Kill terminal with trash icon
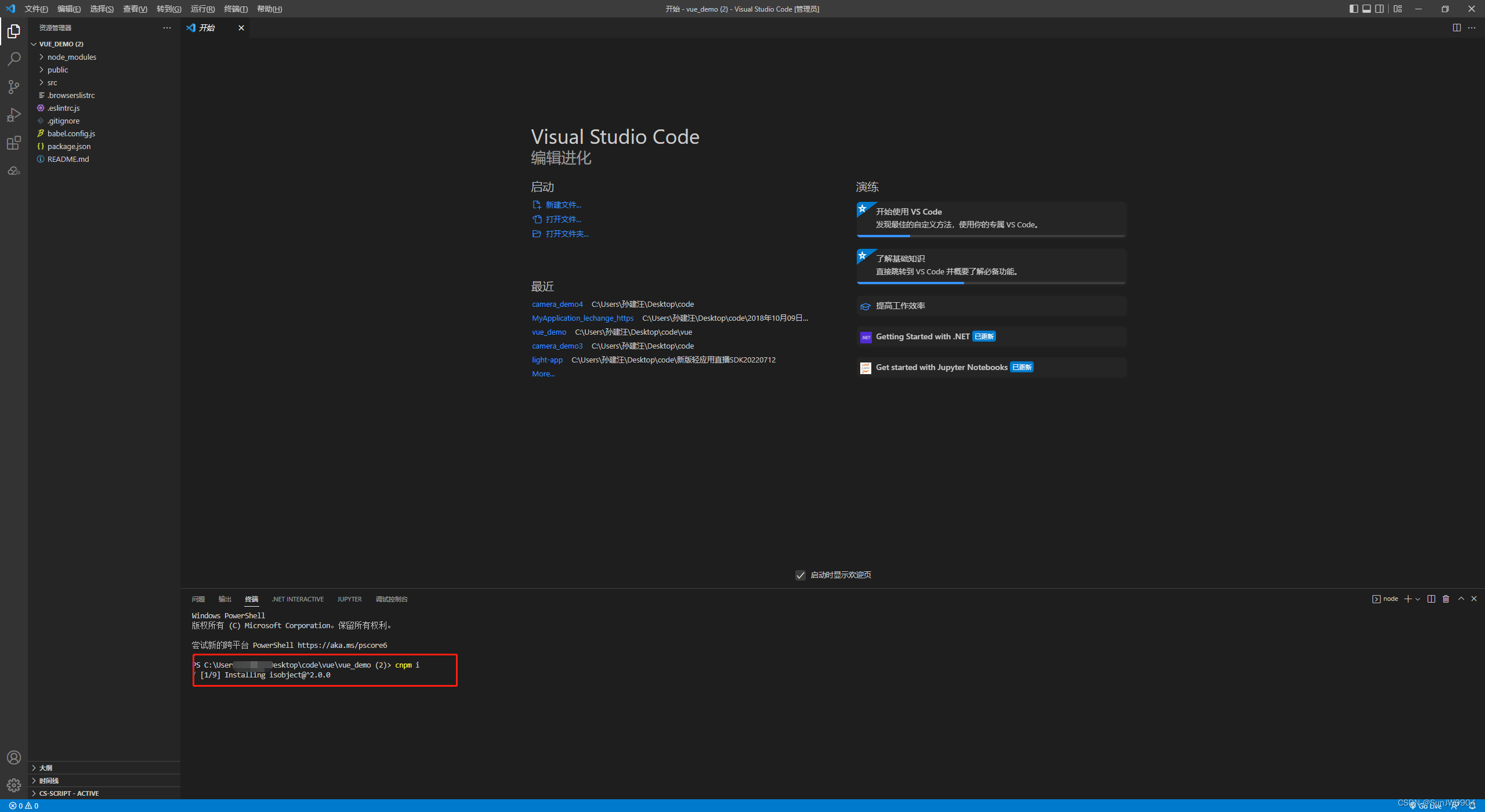 (x=1446, y=599)
